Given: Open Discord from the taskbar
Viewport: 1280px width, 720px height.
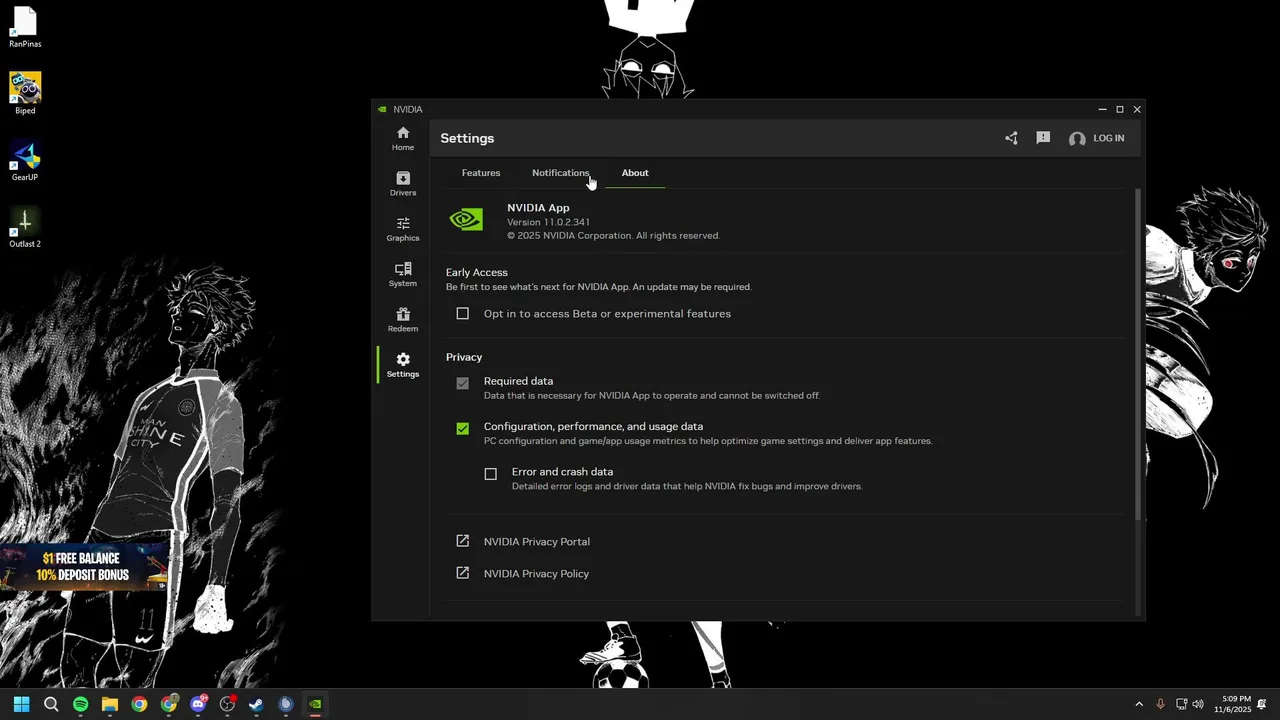Looking at the screenshot, I should click(x=198, y=704).
